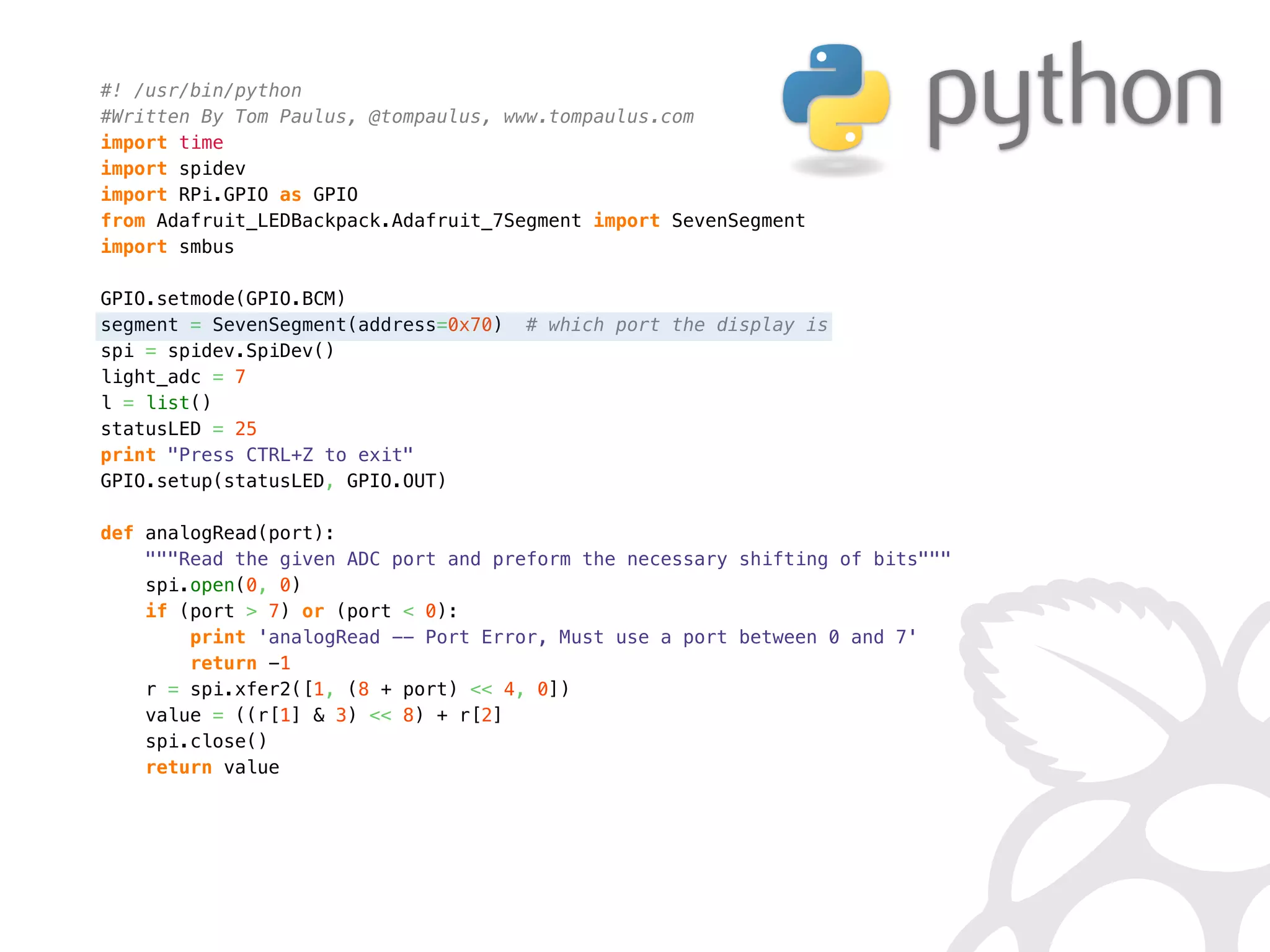Click the 'return value' line
The image size is (1270, 952).
212,767
